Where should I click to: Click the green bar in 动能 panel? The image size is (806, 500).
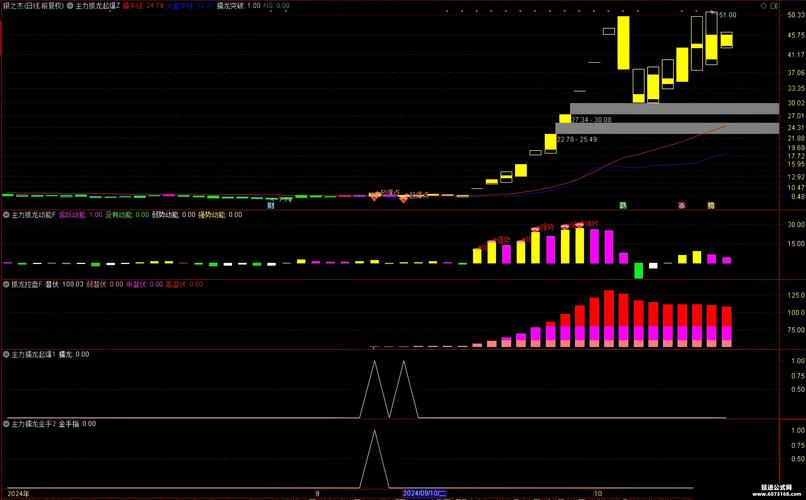click(x=638, y=271)
